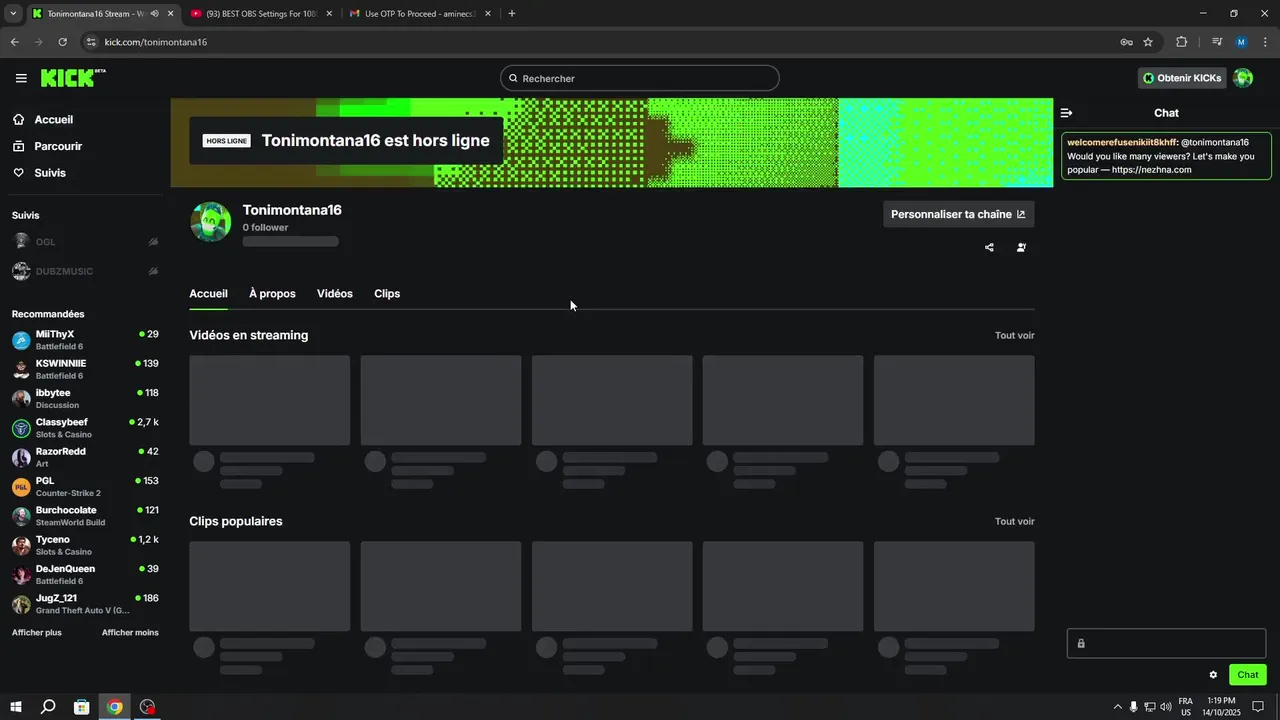Click Tonimontana16 profile avatar
1280x720 pixels.
211,222
